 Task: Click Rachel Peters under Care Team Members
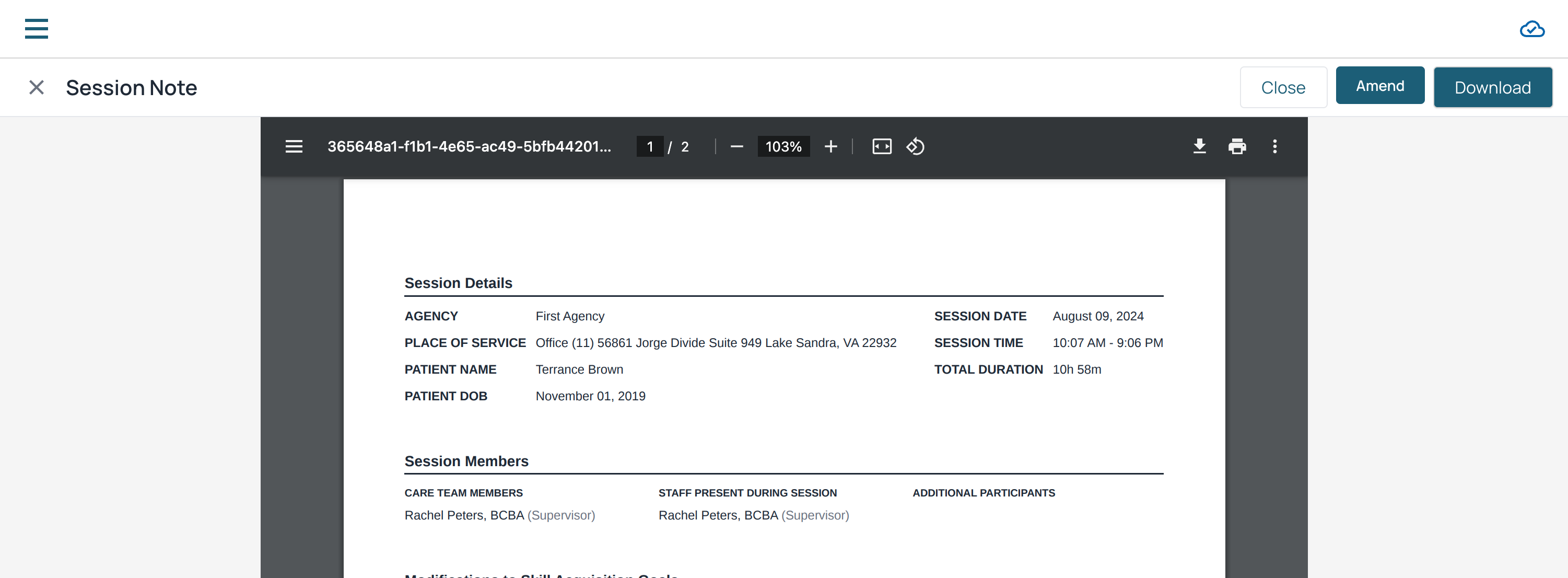[x=500, y=515]
